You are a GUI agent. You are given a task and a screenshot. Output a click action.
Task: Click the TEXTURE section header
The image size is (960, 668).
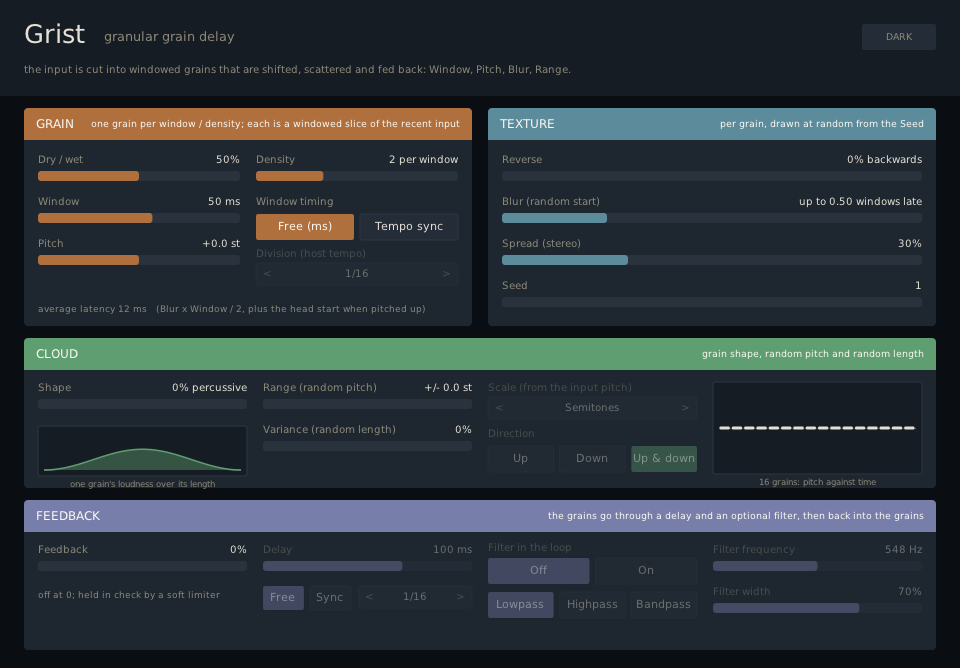click(712, 124)
